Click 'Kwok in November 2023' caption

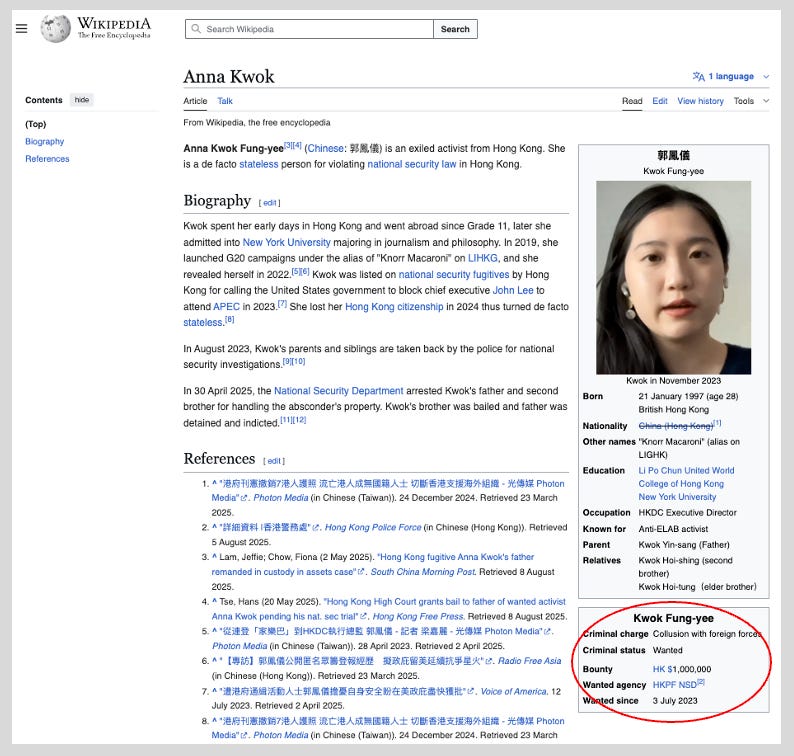(x=673, y=380)
